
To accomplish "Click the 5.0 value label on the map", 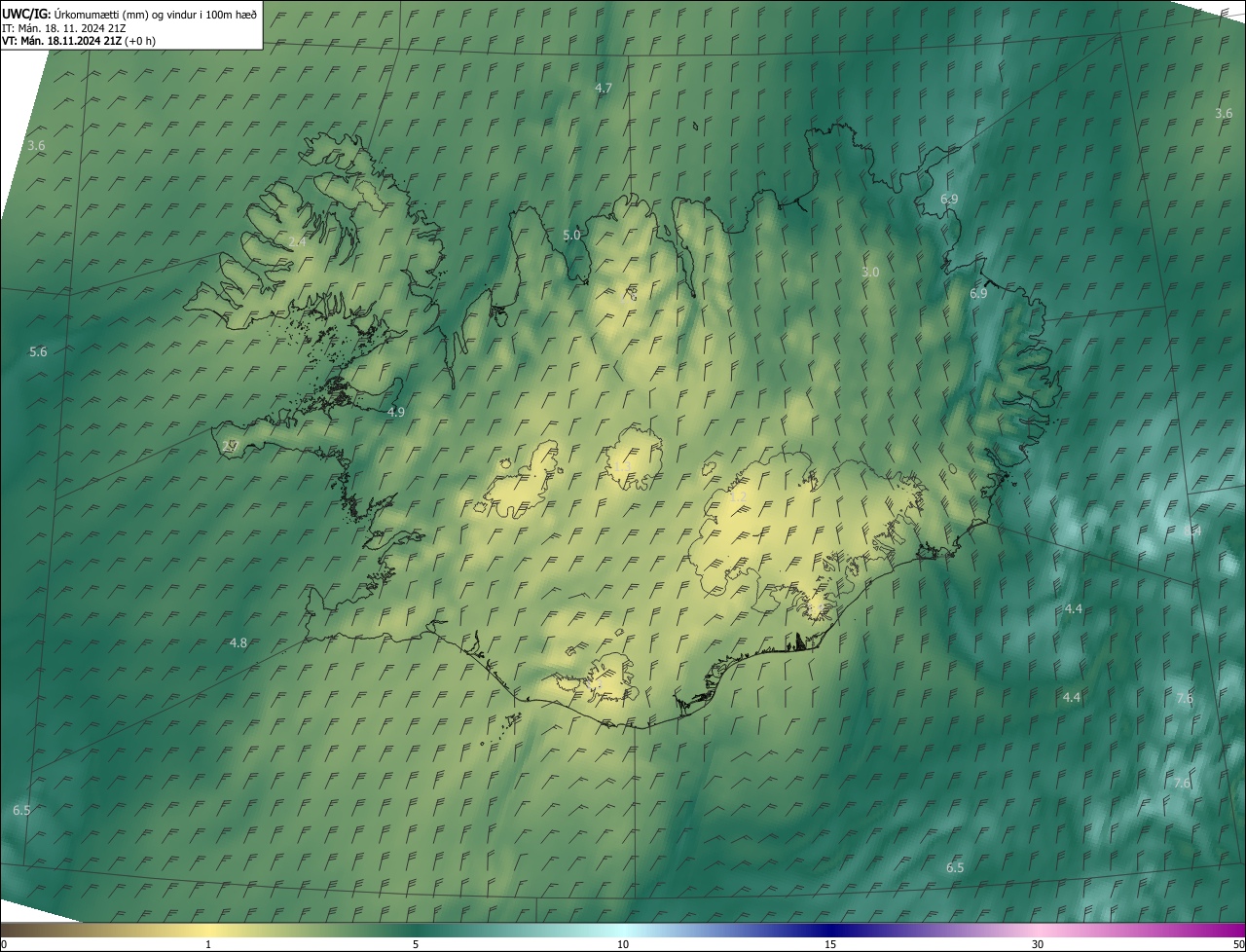I will coord(571,236).
